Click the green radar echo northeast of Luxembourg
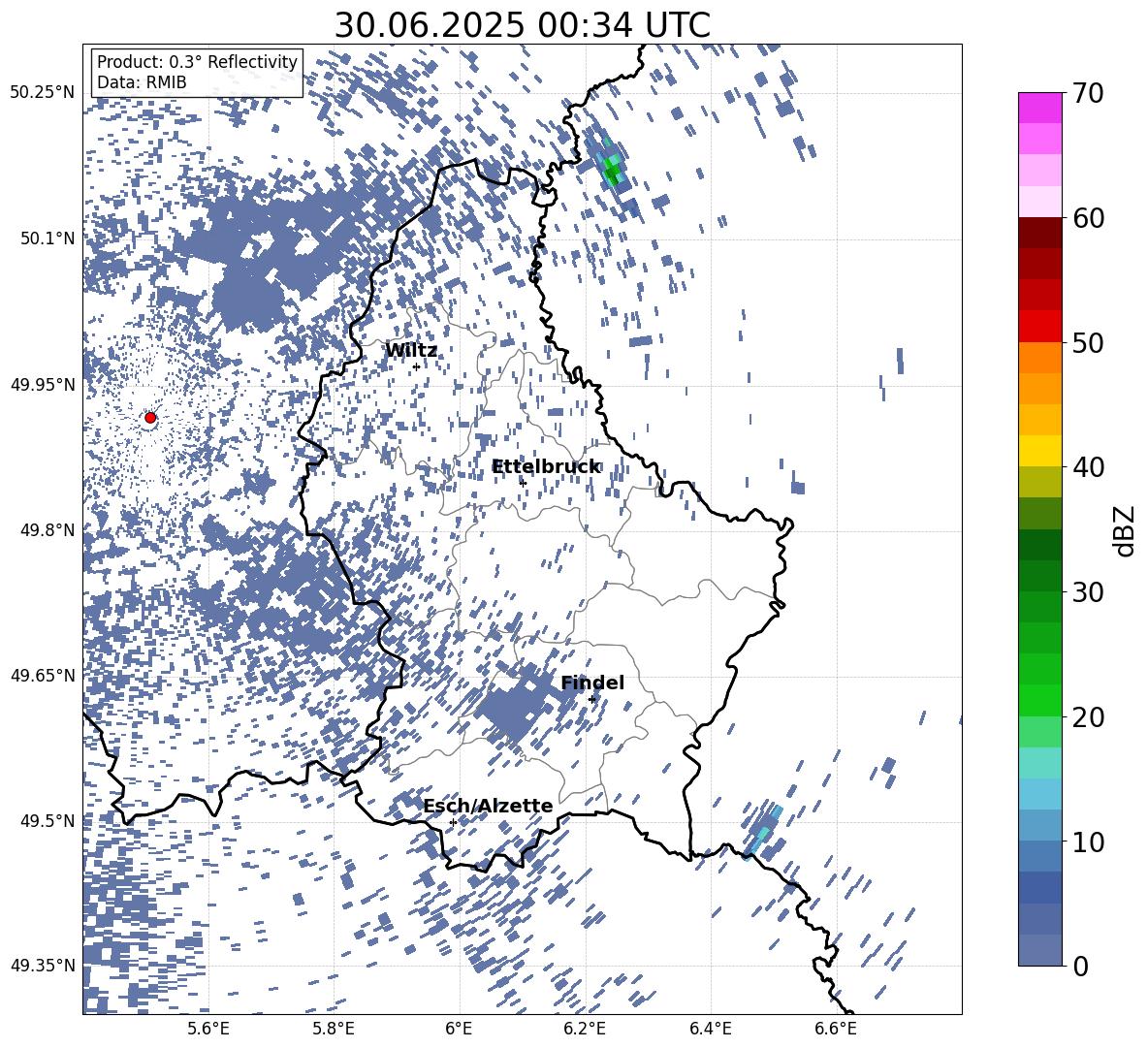1148x1048 pixels. coord(612,170)
